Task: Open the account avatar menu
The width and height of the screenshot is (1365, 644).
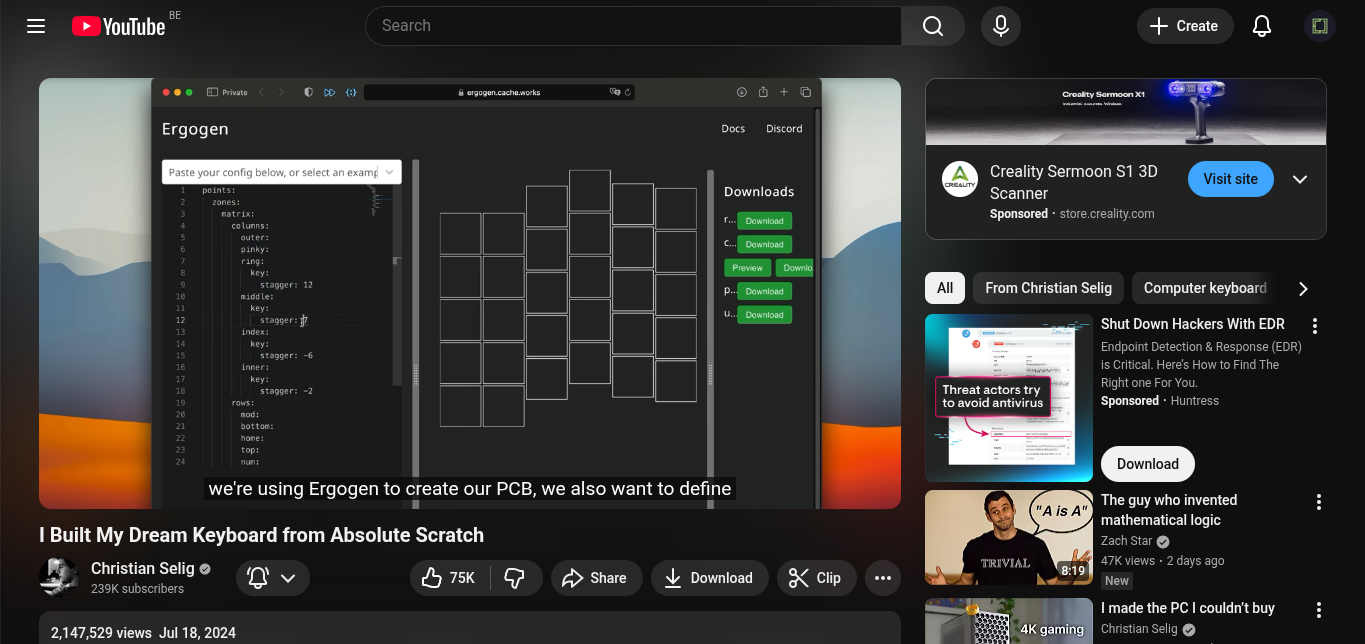Action: point(1319,26)
